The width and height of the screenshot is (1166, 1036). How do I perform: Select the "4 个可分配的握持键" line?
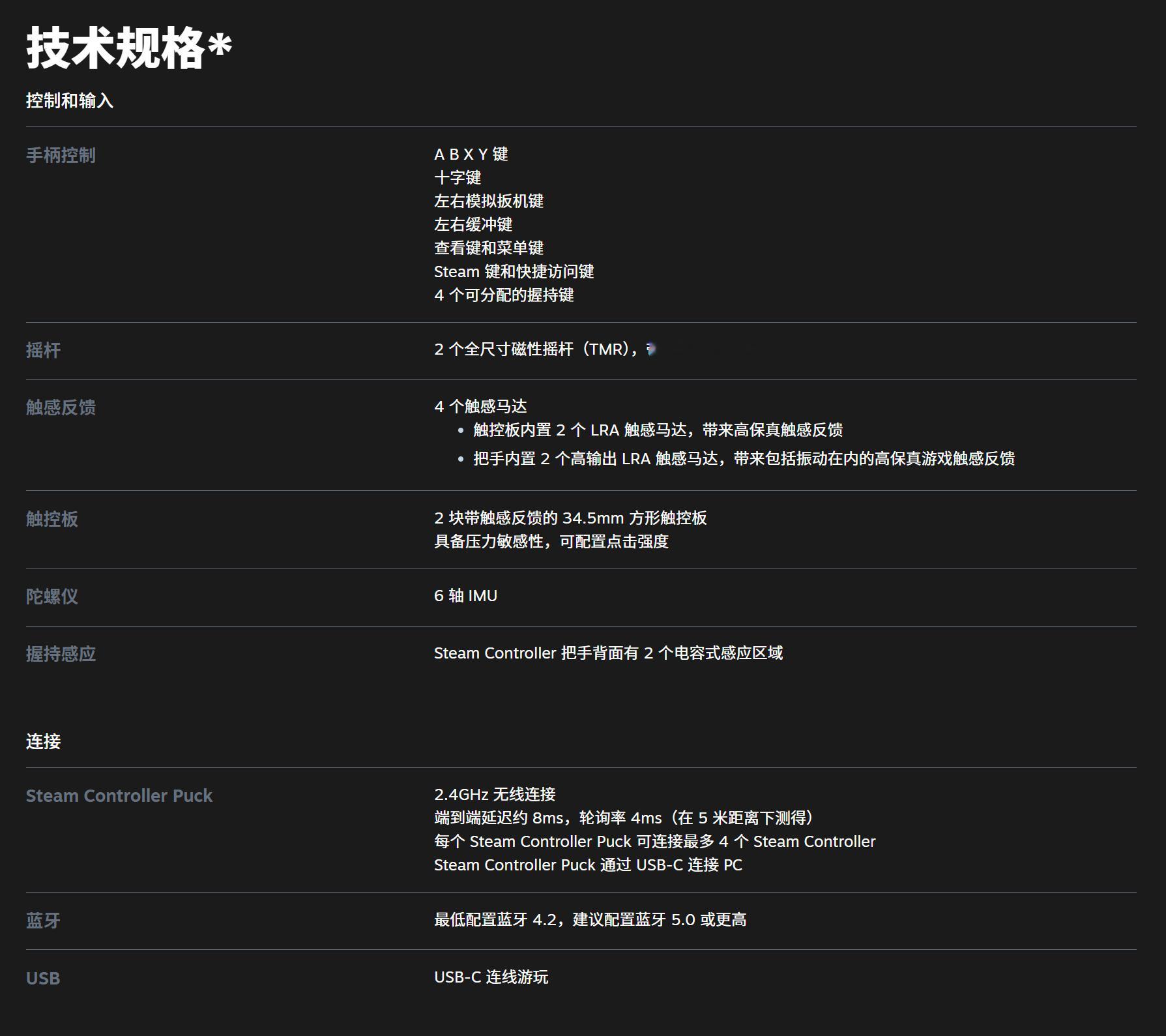tap(504, 295)
